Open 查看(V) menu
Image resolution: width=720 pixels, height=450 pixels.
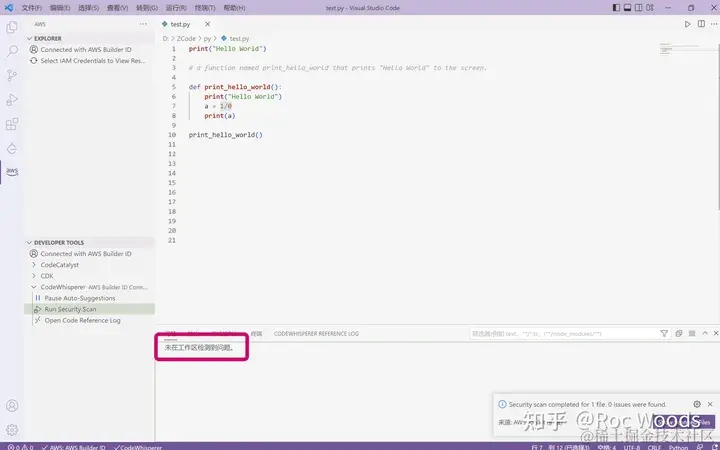tap(118, 8)
